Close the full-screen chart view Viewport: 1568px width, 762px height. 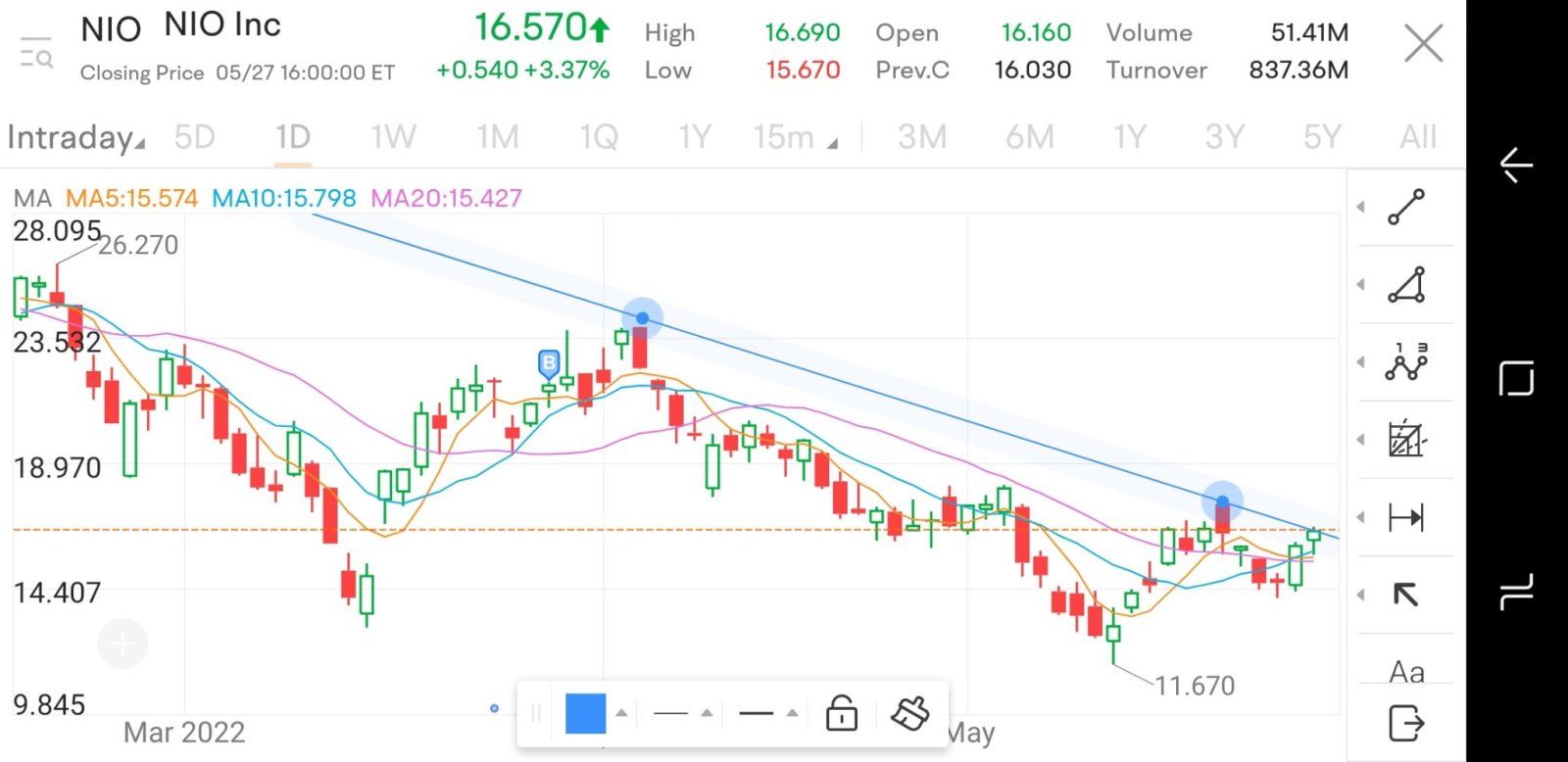point(1423,44)
